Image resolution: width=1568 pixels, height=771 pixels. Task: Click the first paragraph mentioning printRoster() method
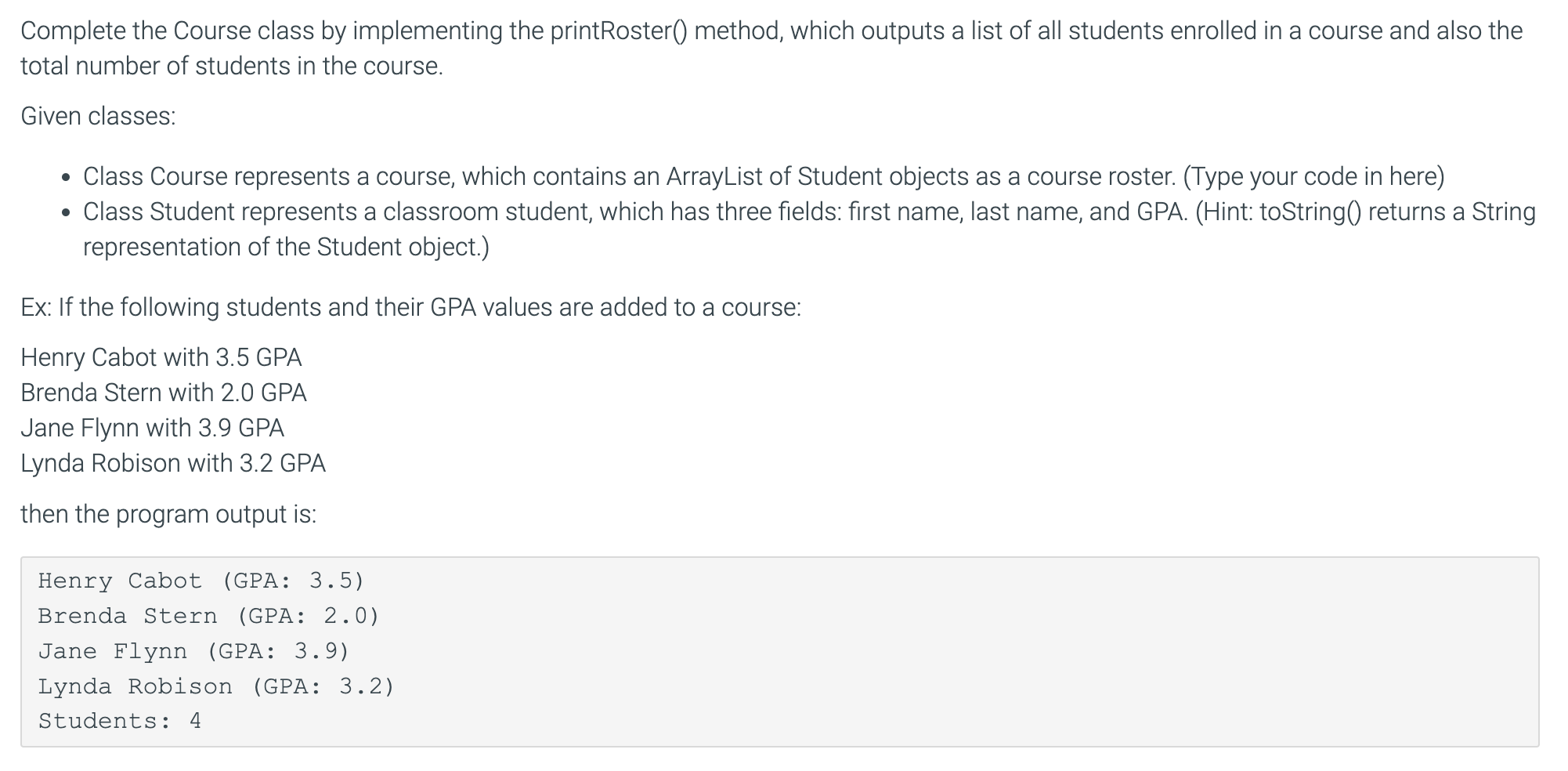771,48
